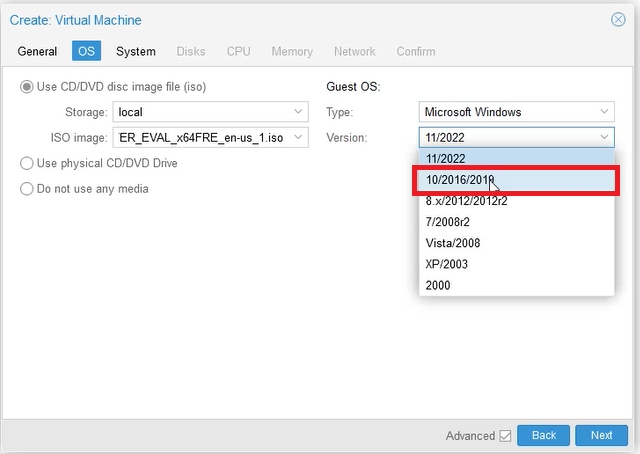The width and height of the screenshot is (640, 454).
Task: Click the active OS tab
Action: 86,51
